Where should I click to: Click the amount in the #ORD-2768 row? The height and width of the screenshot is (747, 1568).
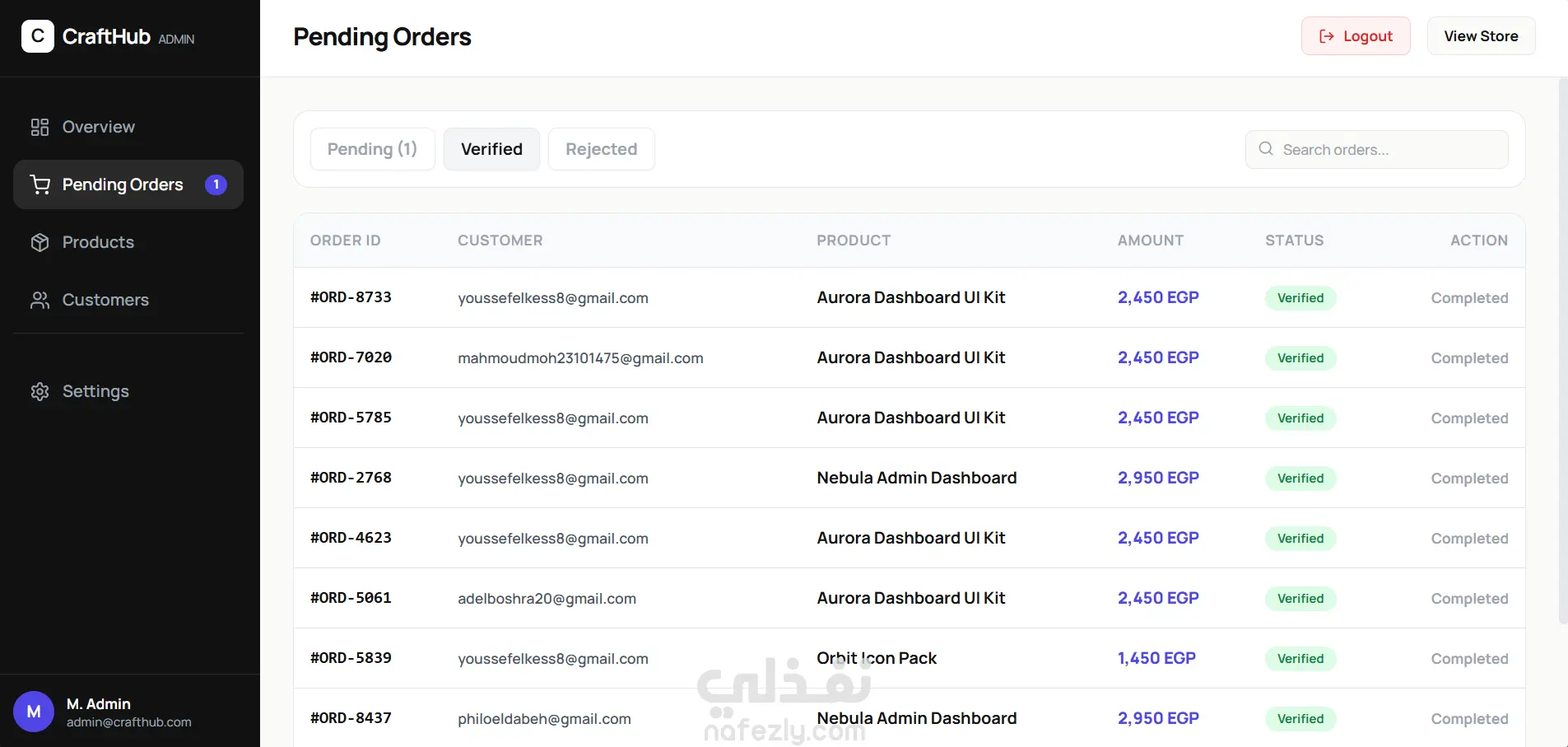point(1158,478)
